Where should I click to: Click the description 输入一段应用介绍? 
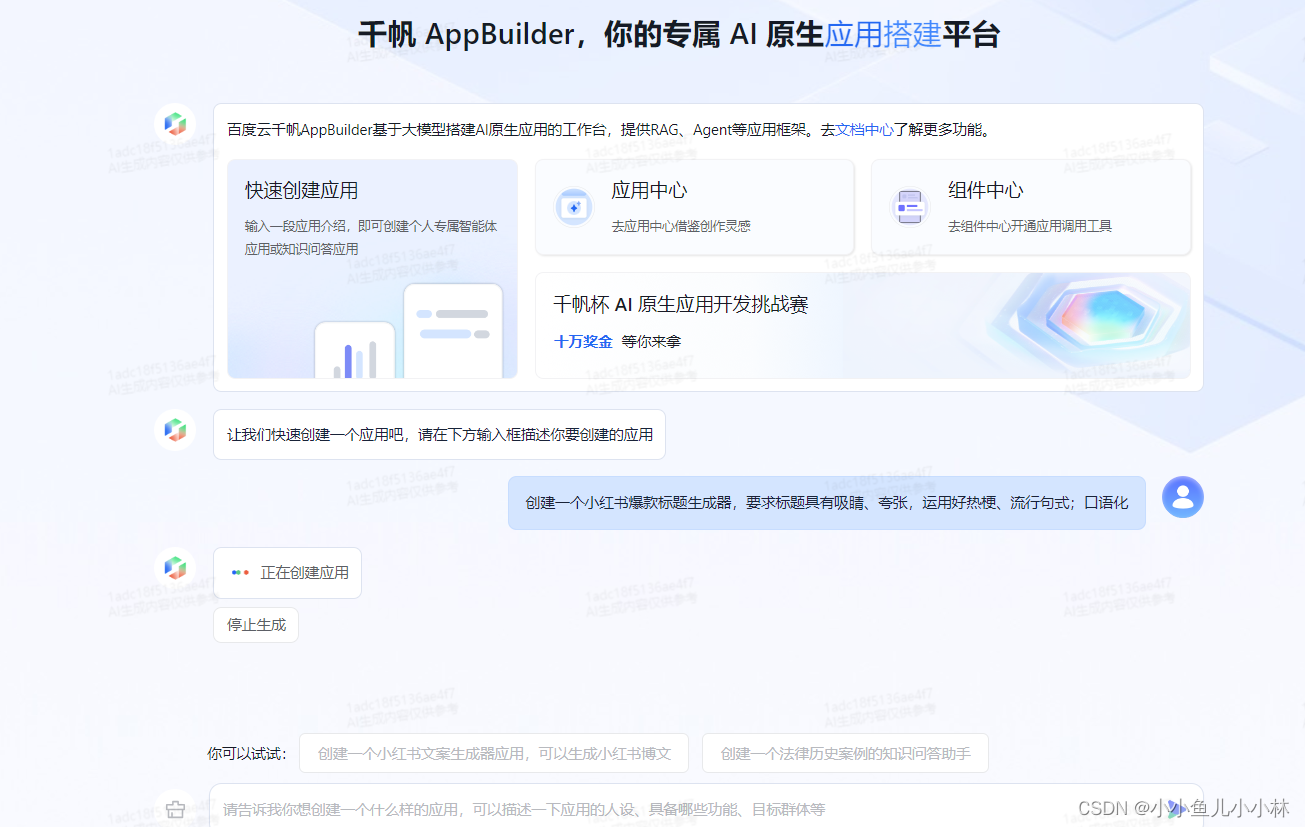tap(371, 237)
